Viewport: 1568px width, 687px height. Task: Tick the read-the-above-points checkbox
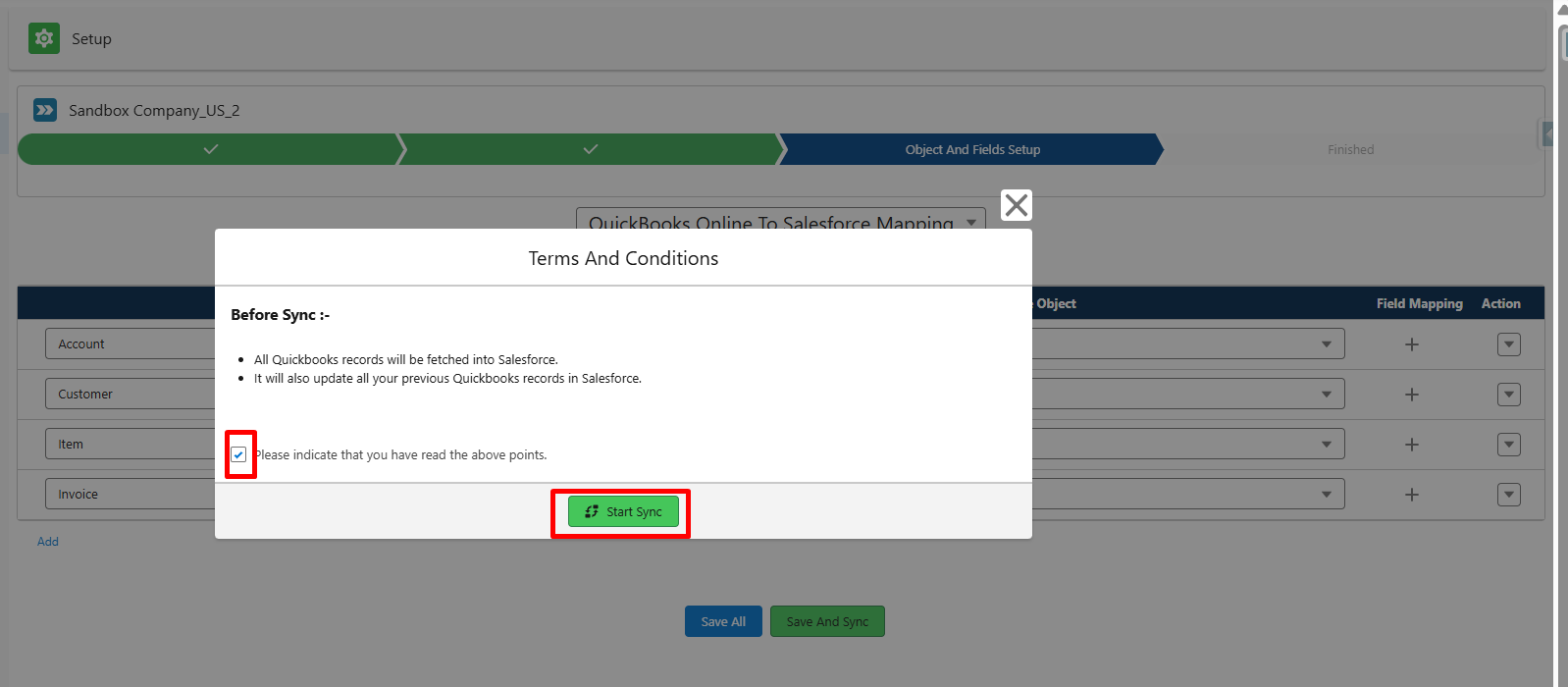(x=238, y=454)
